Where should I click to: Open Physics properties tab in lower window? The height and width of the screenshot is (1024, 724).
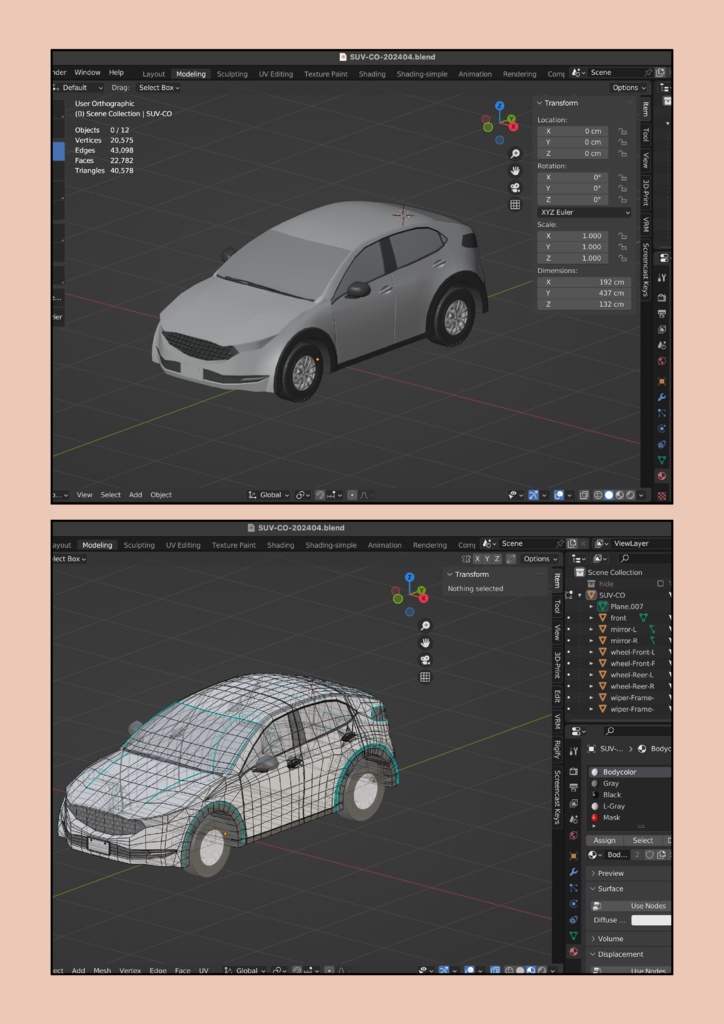coord(573,904)
